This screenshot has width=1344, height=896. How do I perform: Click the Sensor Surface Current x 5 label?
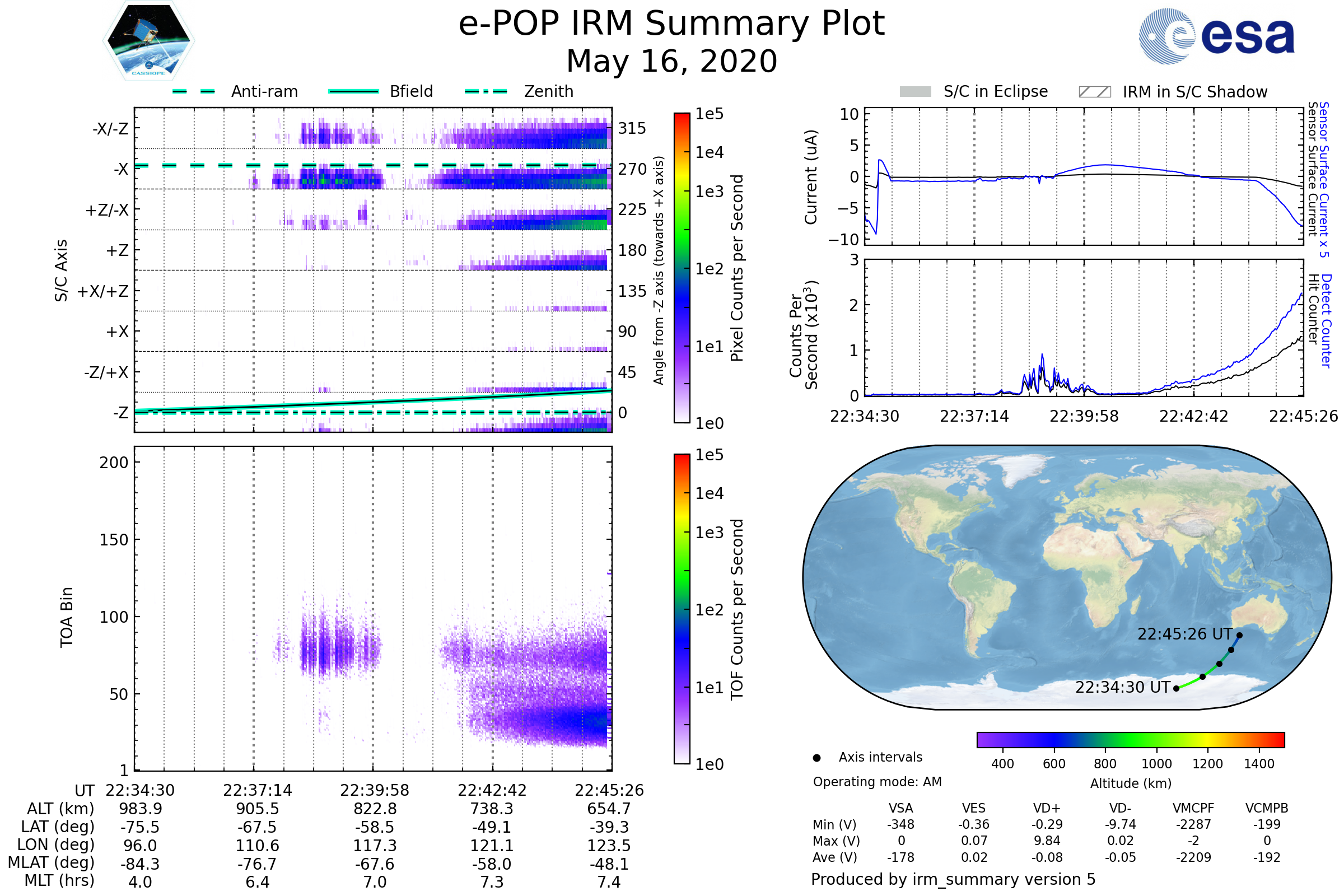[x=1324, y=179]
